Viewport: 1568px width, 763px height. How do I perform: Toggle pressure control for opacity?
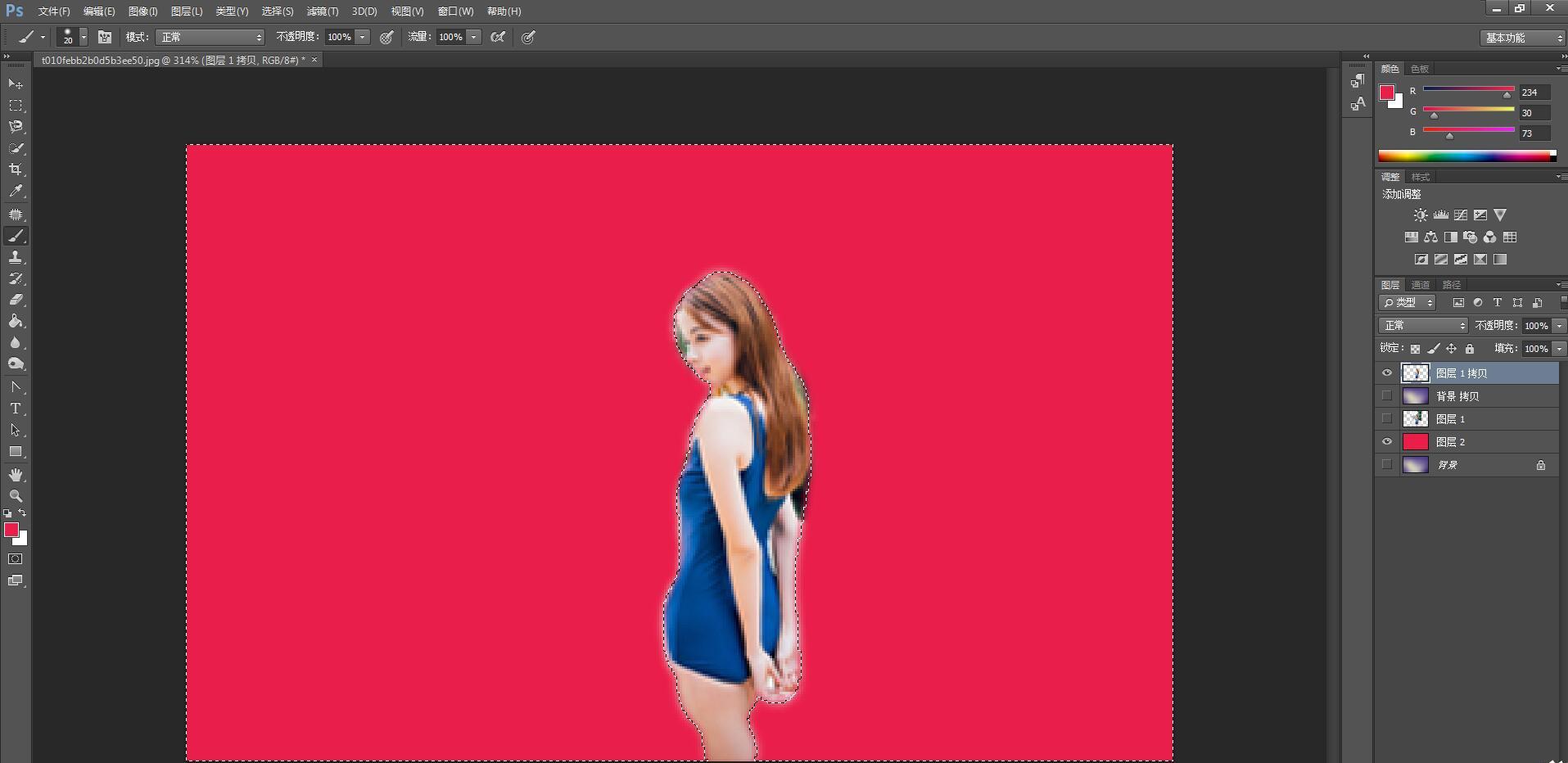(386, 37)
